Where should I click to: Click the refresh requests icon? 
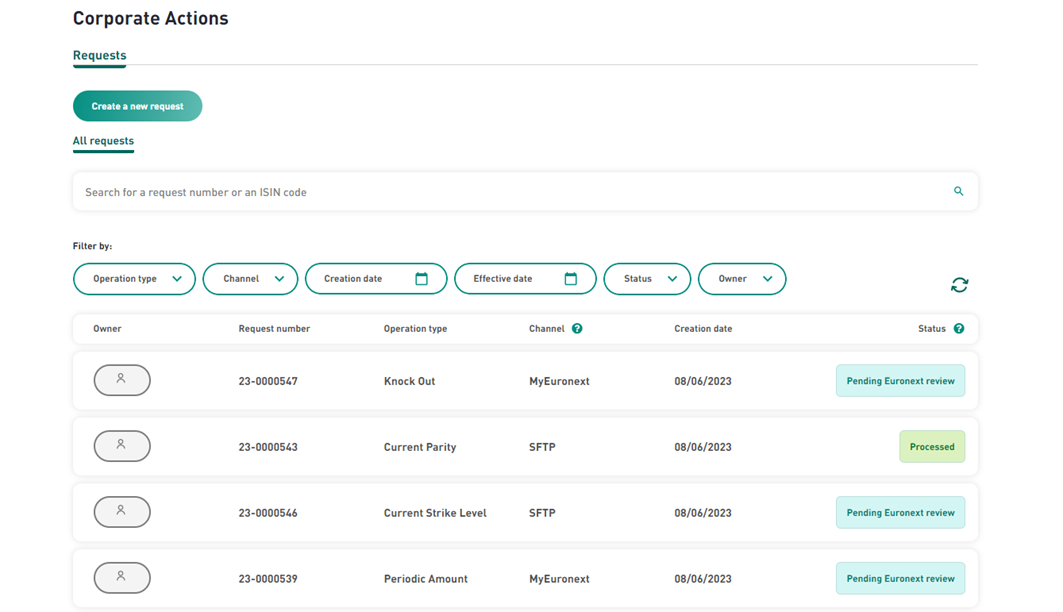point(959,285)
